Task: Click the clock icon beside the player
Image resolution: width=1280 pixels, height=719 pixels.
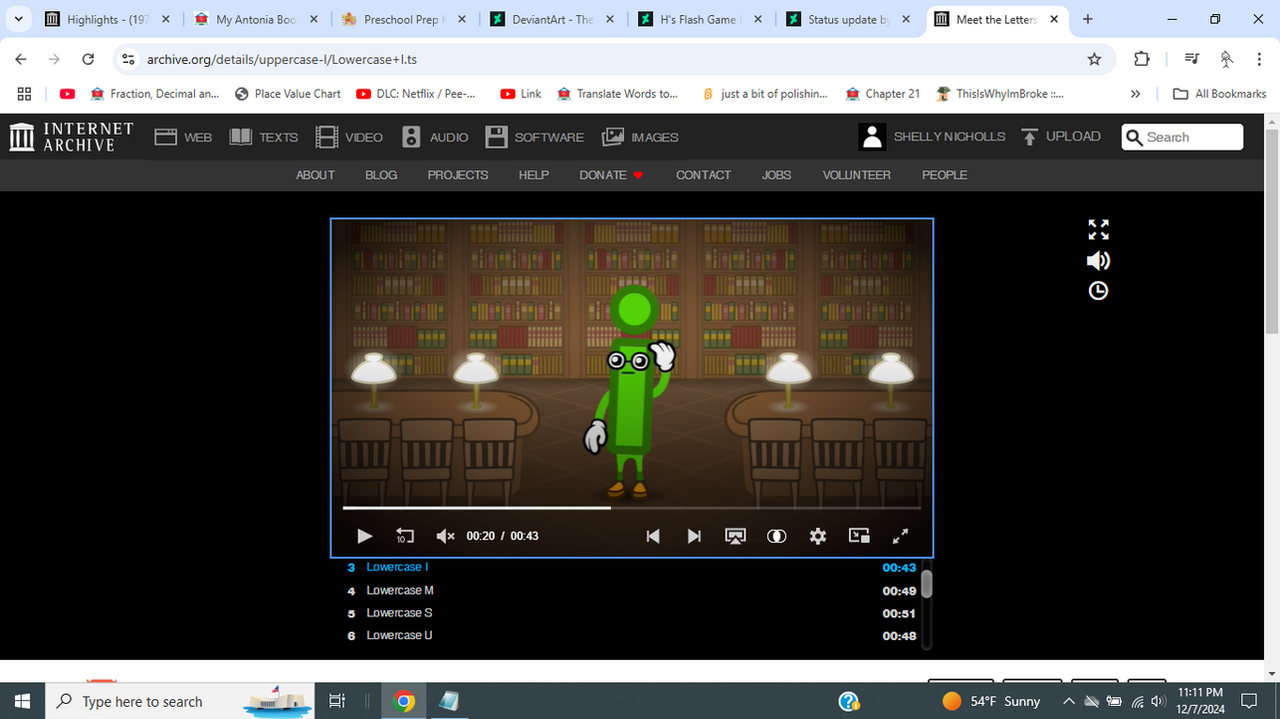Action: pyautogui.click(x=1098, y=291)
